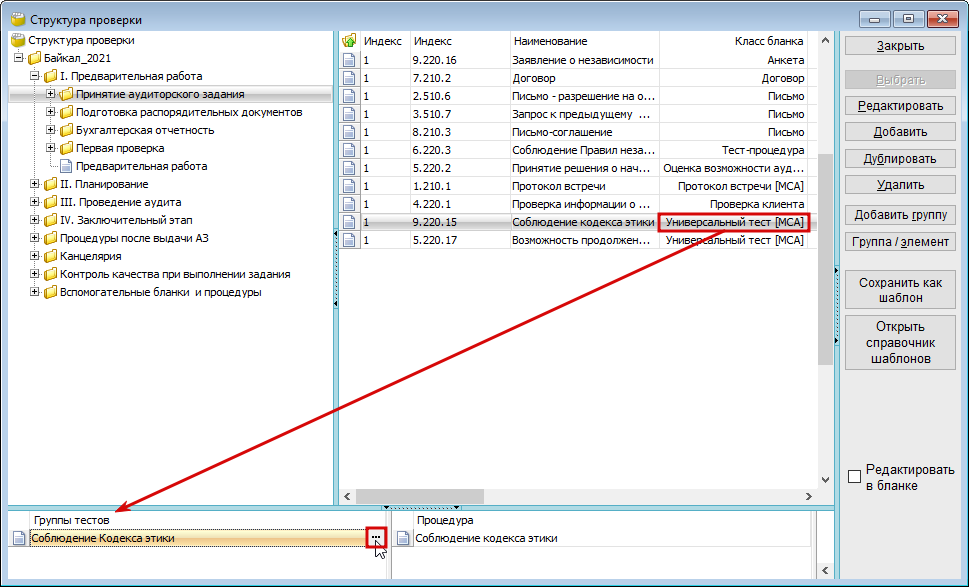Click the Добавить button

click(900, 132)
